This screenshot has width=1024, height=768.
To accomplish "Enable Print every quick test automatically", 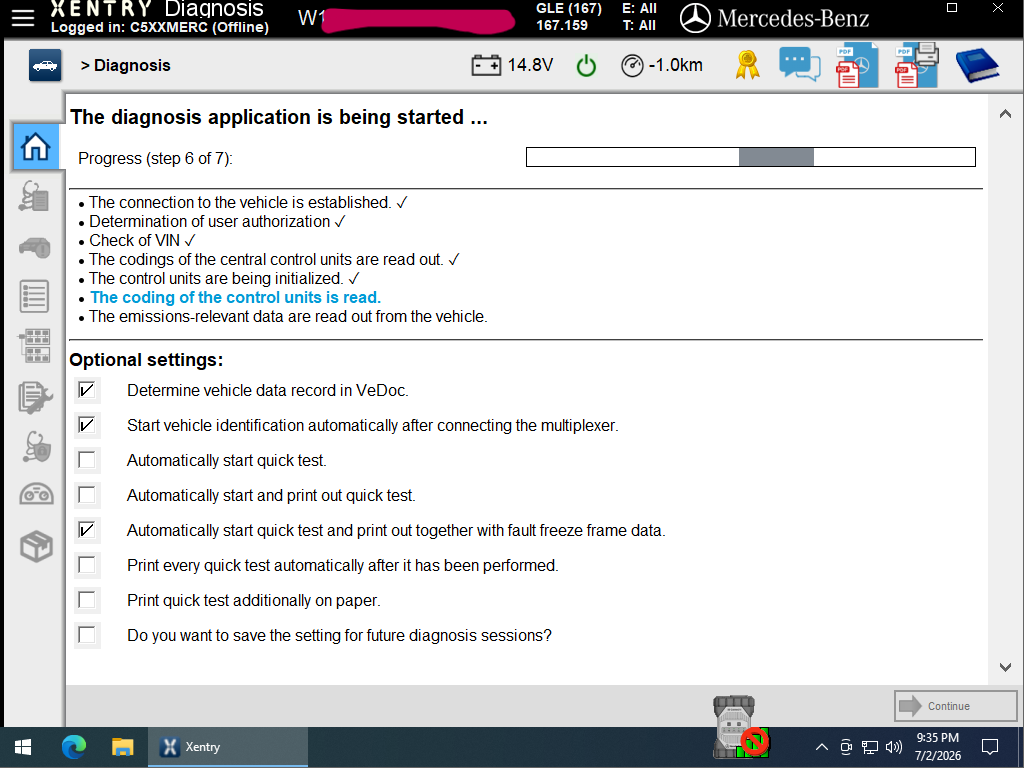I will coord(87,565).
